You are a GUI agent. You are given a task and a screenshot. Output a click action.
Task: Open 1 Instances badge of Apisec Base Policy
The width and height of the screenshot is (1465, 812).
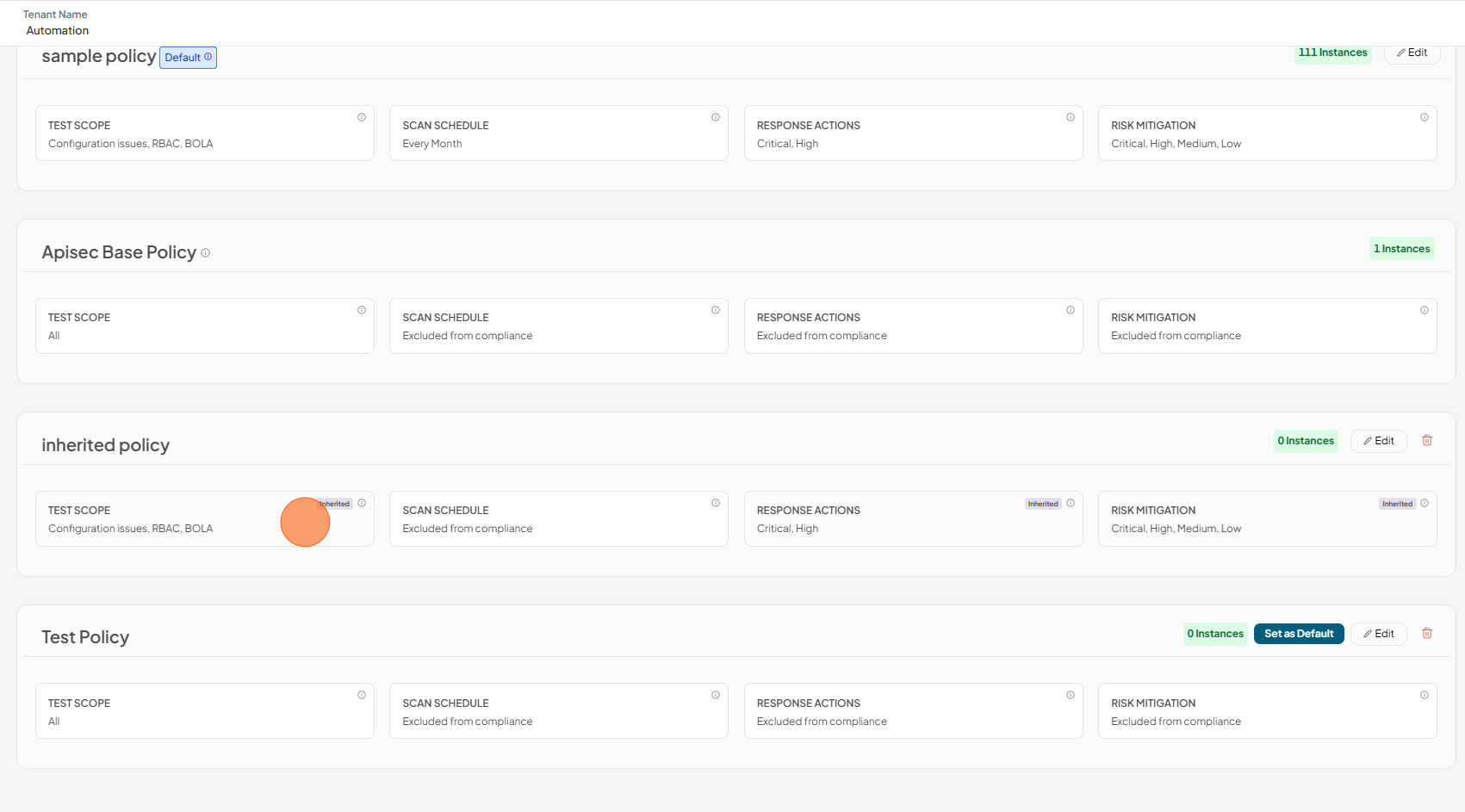(1402, 249)
